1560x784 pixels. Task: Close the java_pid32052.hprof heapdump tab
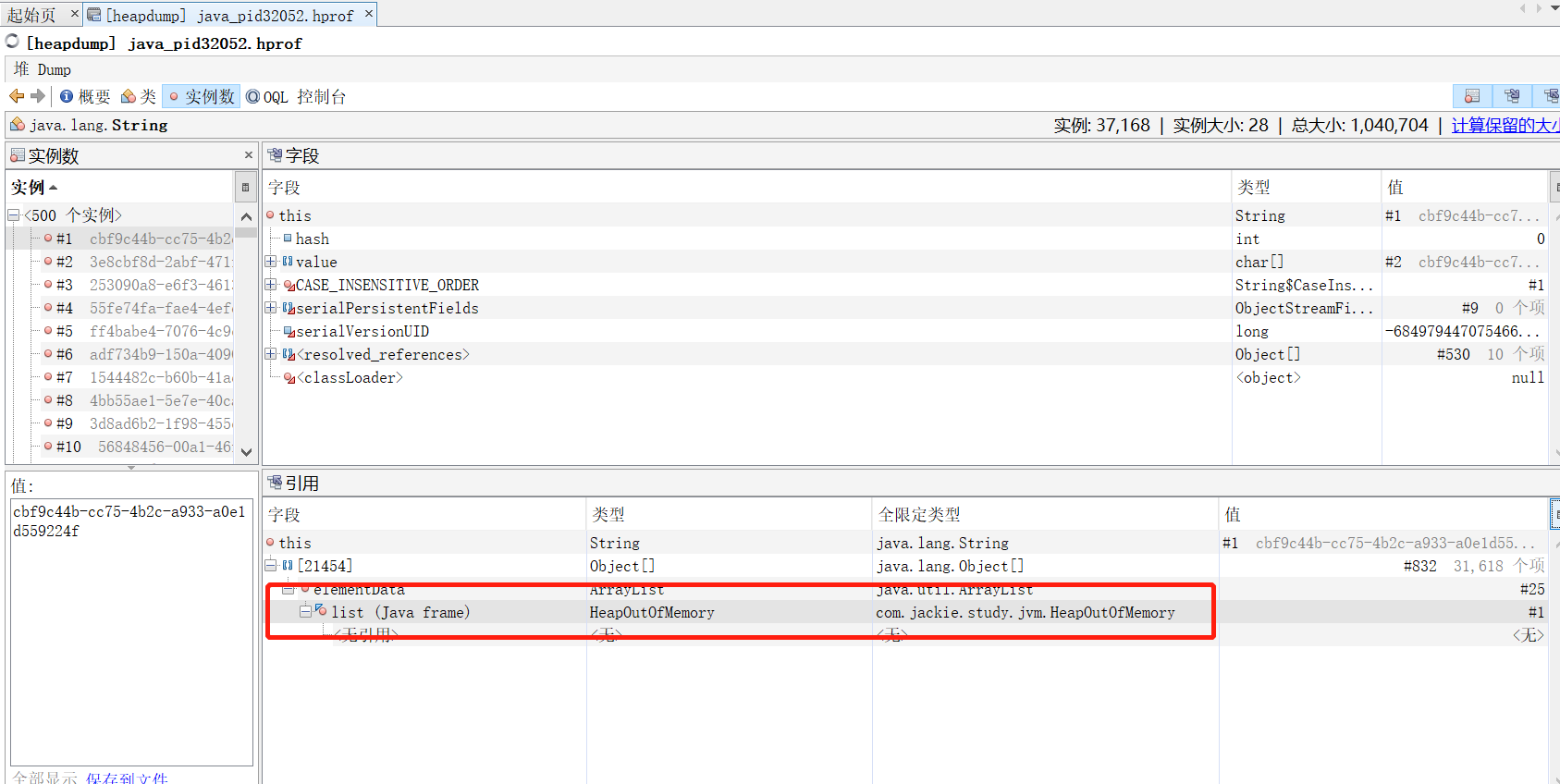point(369,14)
